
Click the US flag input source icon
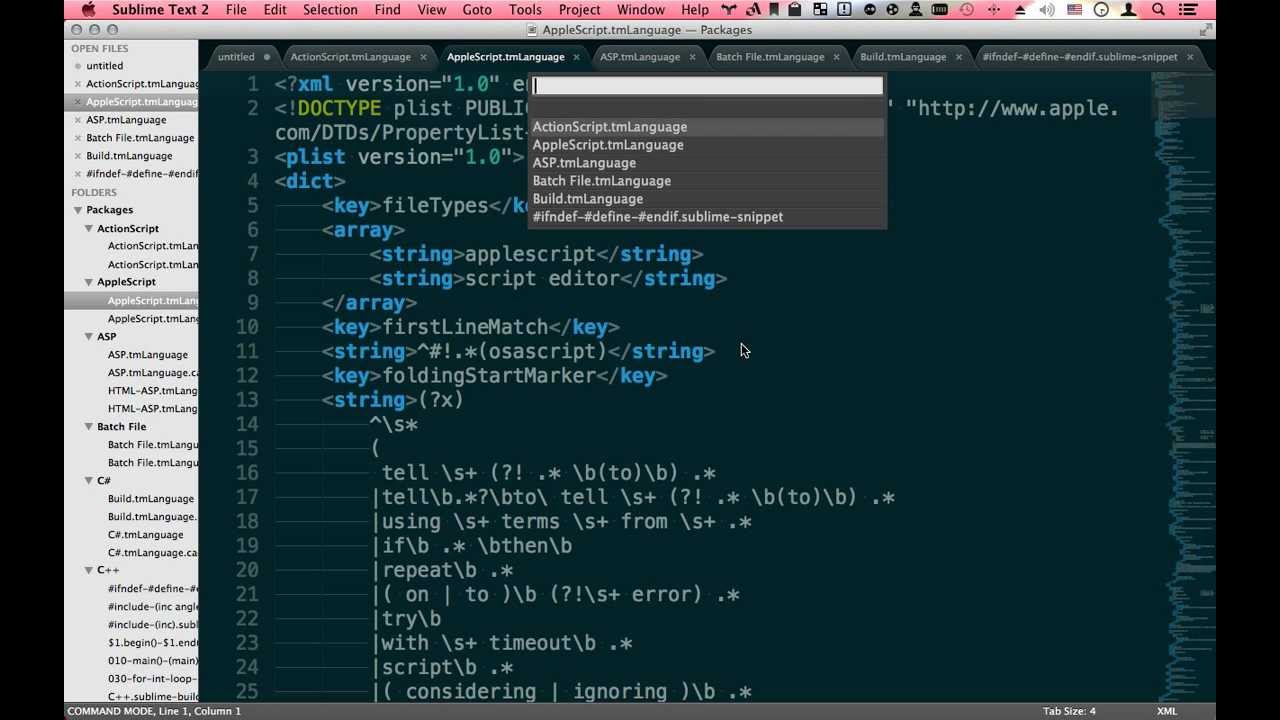(1074, 10)
